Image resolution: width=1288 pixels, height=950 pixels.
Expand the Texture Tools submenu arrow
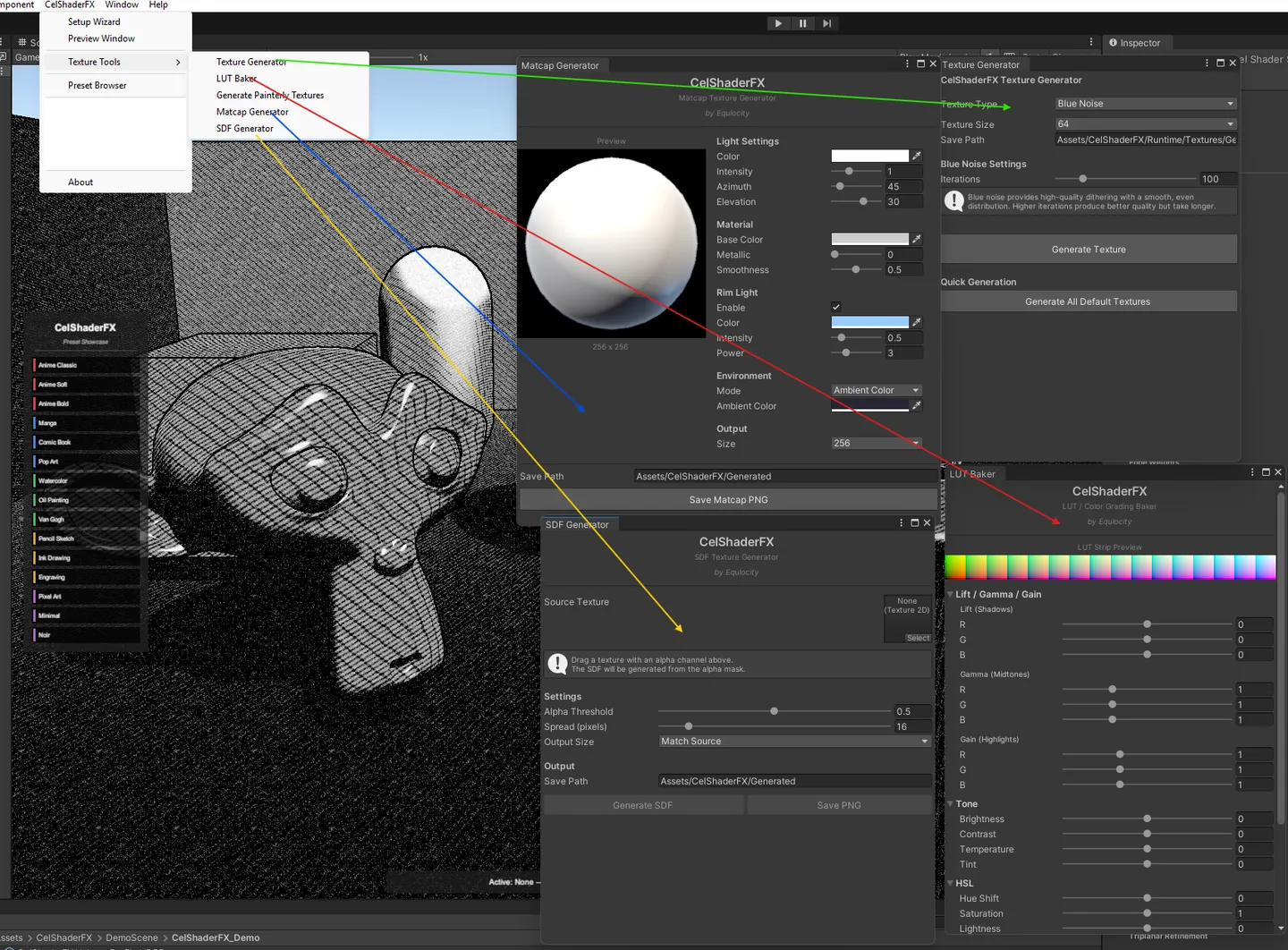(178, 62)
